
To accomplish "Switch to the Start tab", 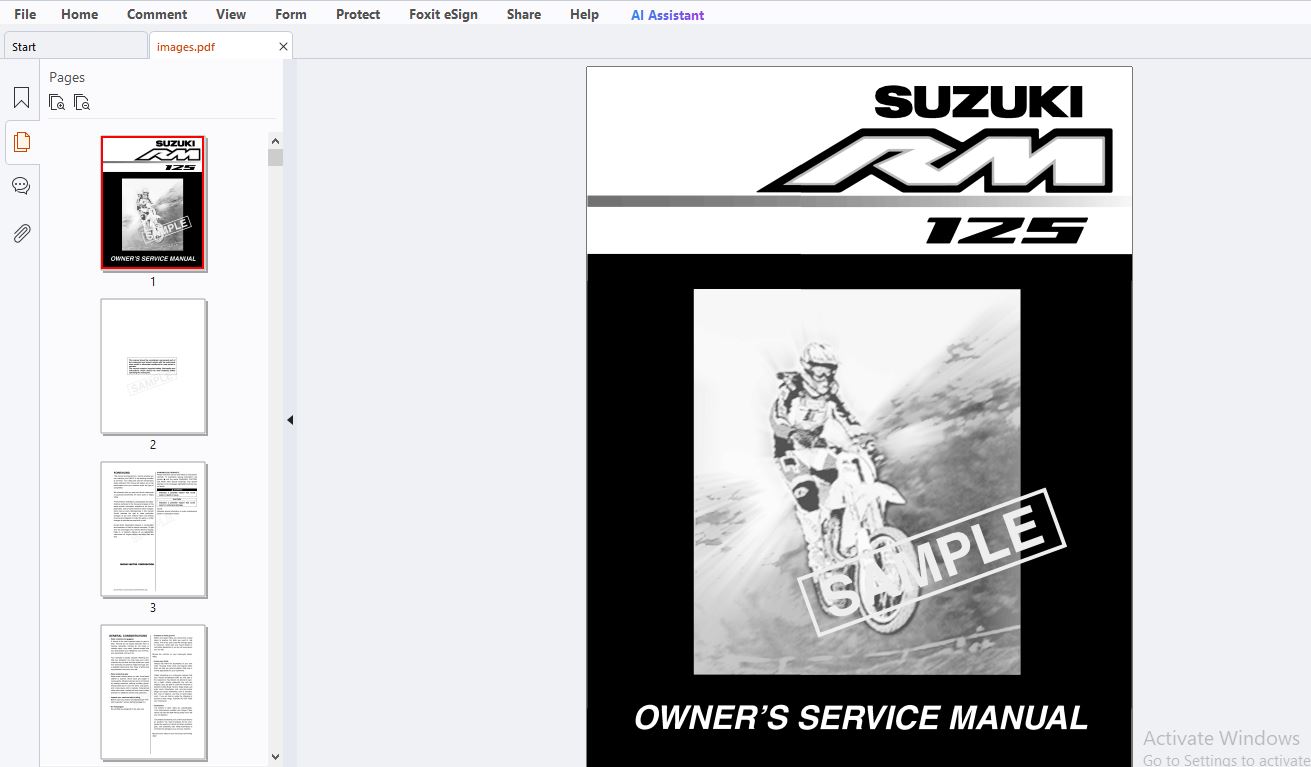I will 75,46.
